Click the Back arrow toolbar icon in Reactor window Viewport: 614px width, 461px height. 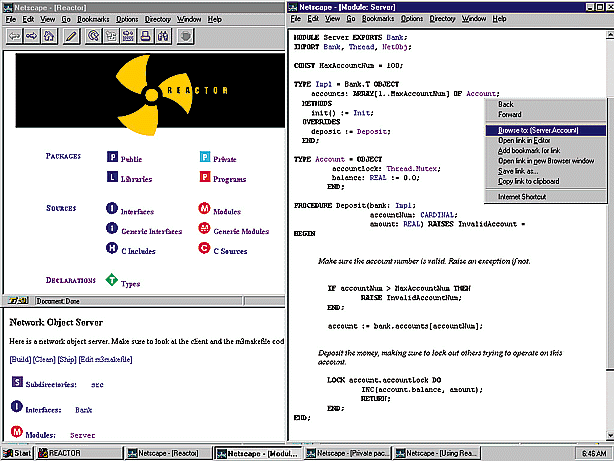tap(14, 36)
